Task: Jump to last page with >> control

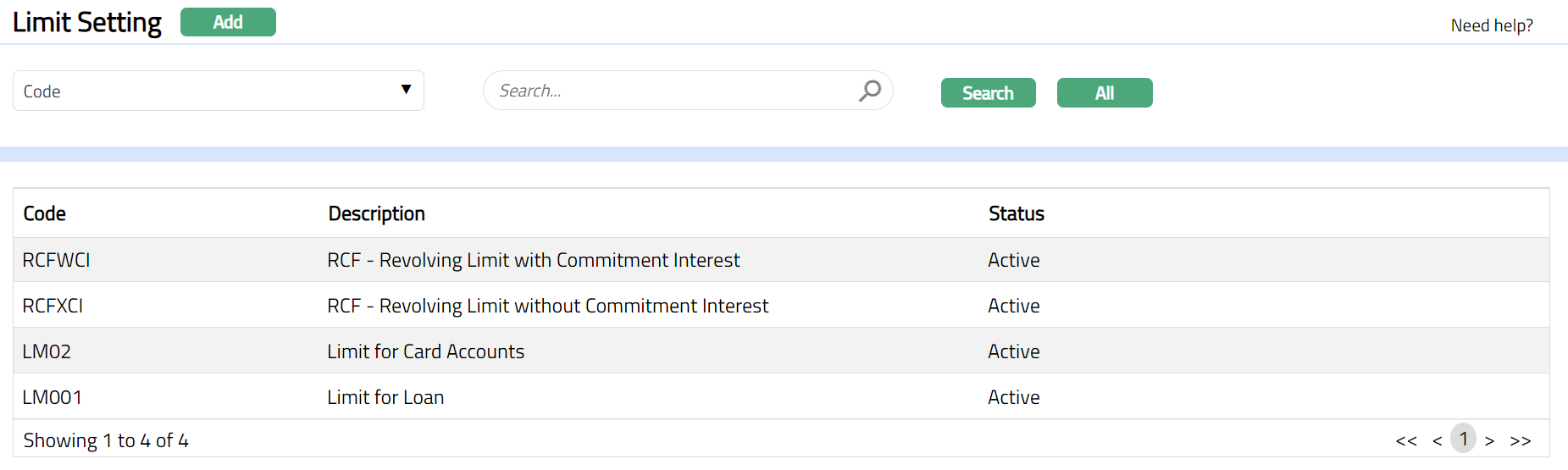Action: (1520, 441)
